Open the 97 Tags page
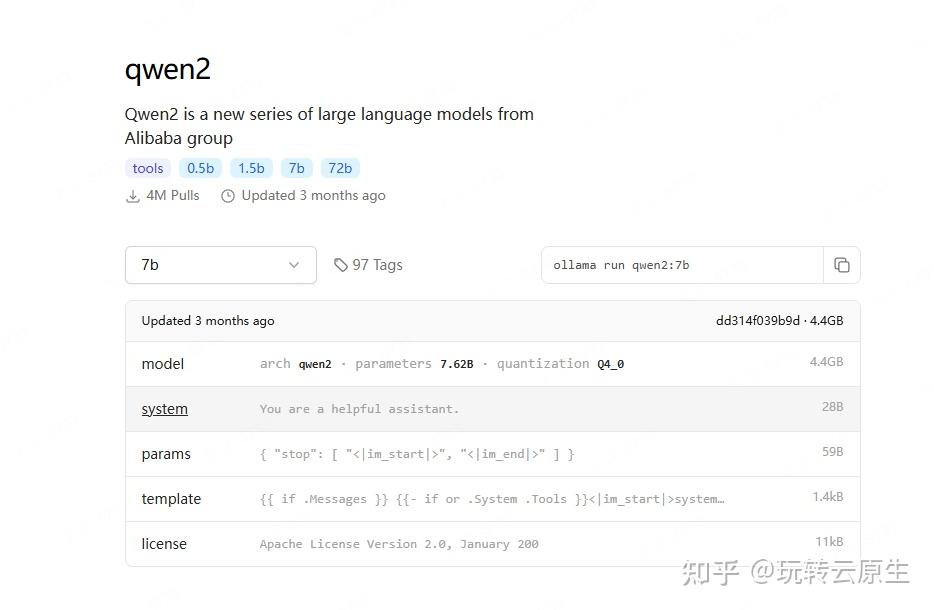Viewport: 934px width, 610px height. [x=378, y=264]
